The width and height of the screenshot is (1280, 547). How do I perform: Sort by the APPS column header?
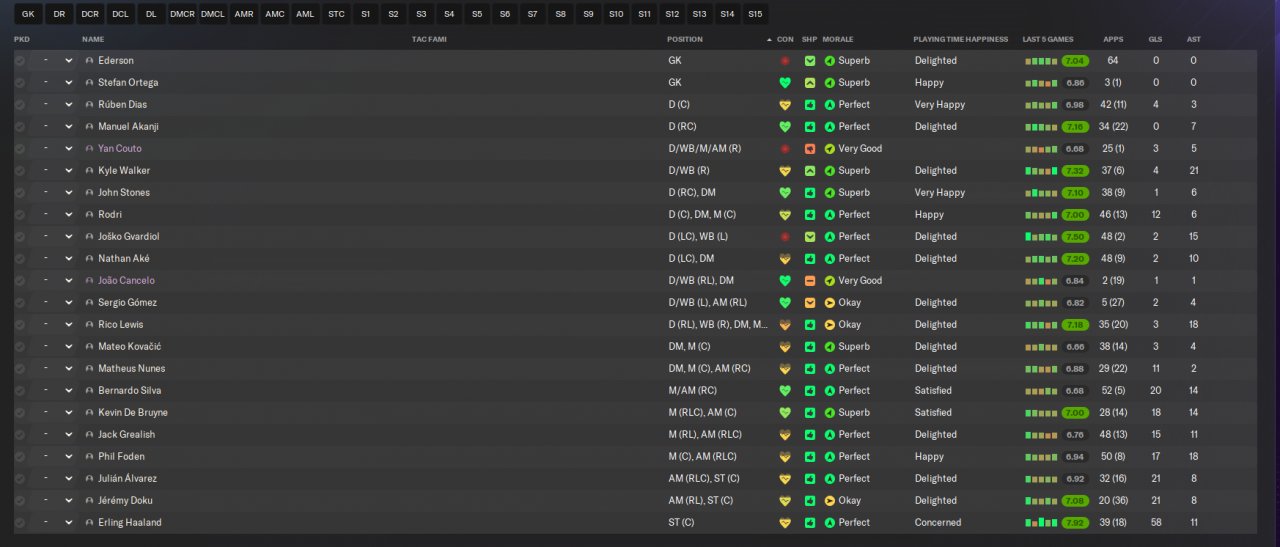1113,39
